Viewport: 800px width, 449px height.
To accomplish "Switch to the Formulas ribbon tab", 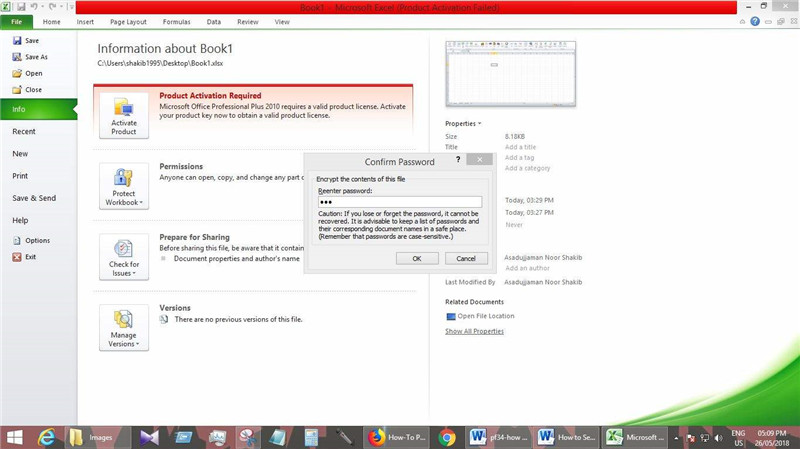I will [x=177, y=22].
